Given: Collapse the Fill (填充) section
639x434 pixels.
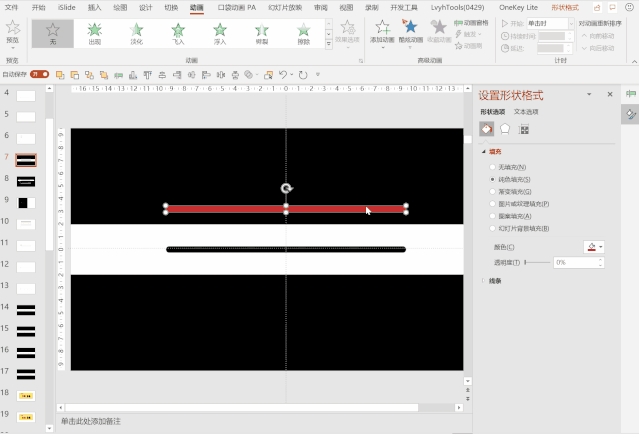Looking at the screenshot, I should (484, 152).
